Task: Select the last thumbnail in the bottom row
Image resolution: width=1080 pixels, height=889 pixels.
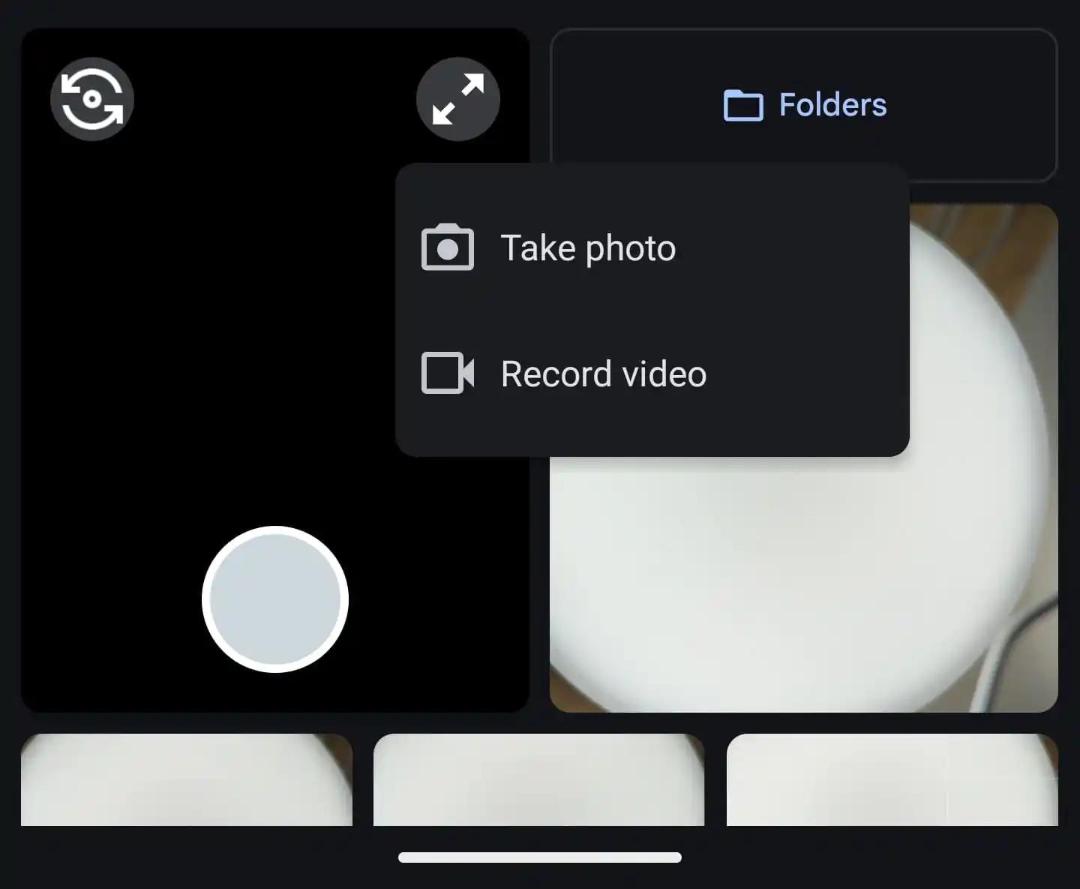Action: click(x=892, y=780)
